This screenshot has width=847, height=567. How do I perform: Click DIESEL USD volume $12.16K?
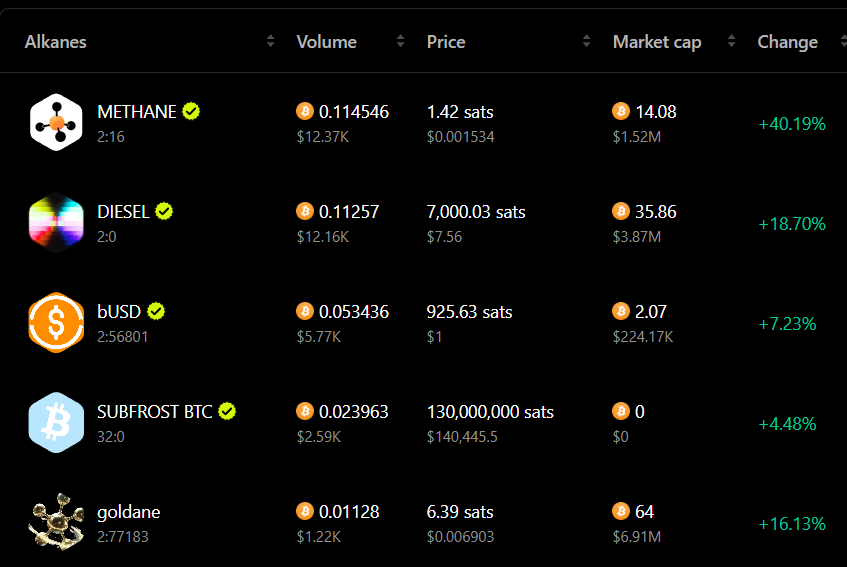pos(322,237)
